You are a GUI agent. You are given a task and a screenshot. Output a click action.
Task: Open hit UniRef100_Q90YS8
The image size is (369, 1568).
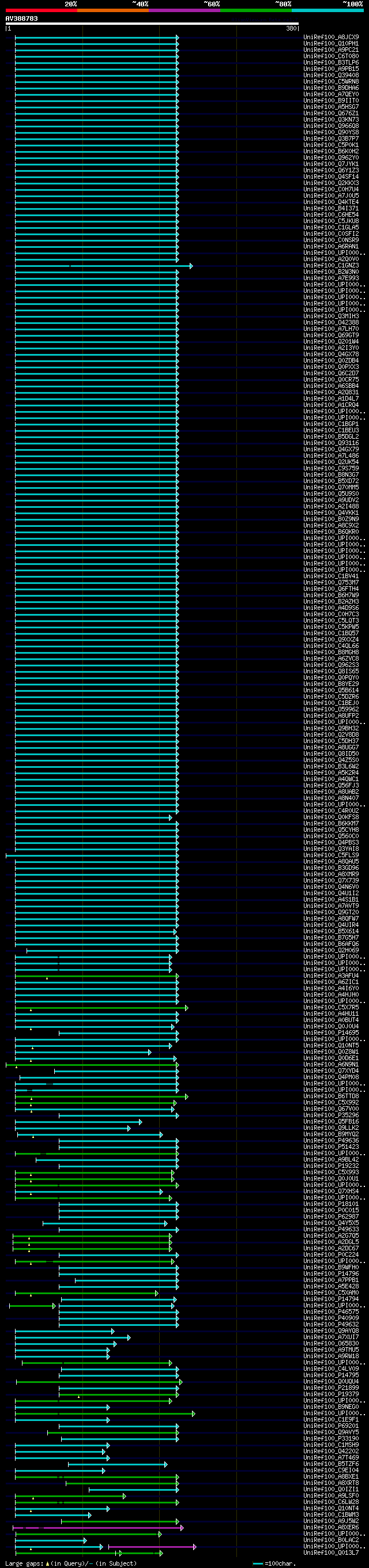tap(332, 133)
